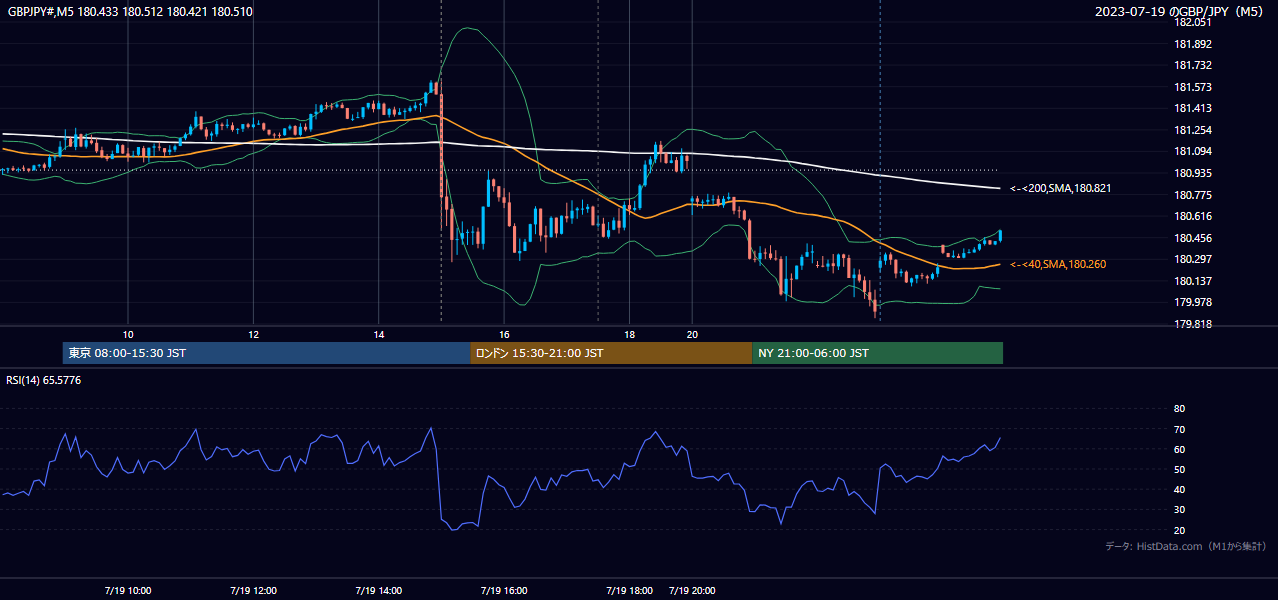Click the 180.137 price axis label
1278x600 pixels.
click(x=1194, y=281)
